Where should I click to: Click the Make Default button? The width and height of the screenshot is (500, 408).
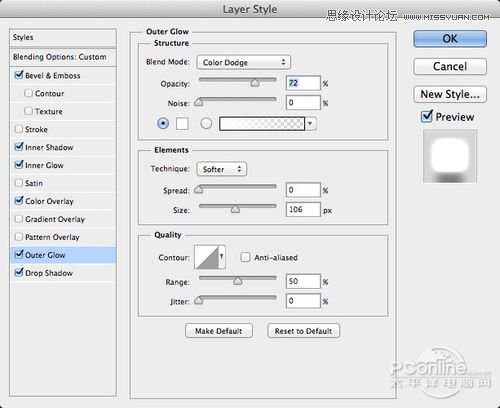219,331
